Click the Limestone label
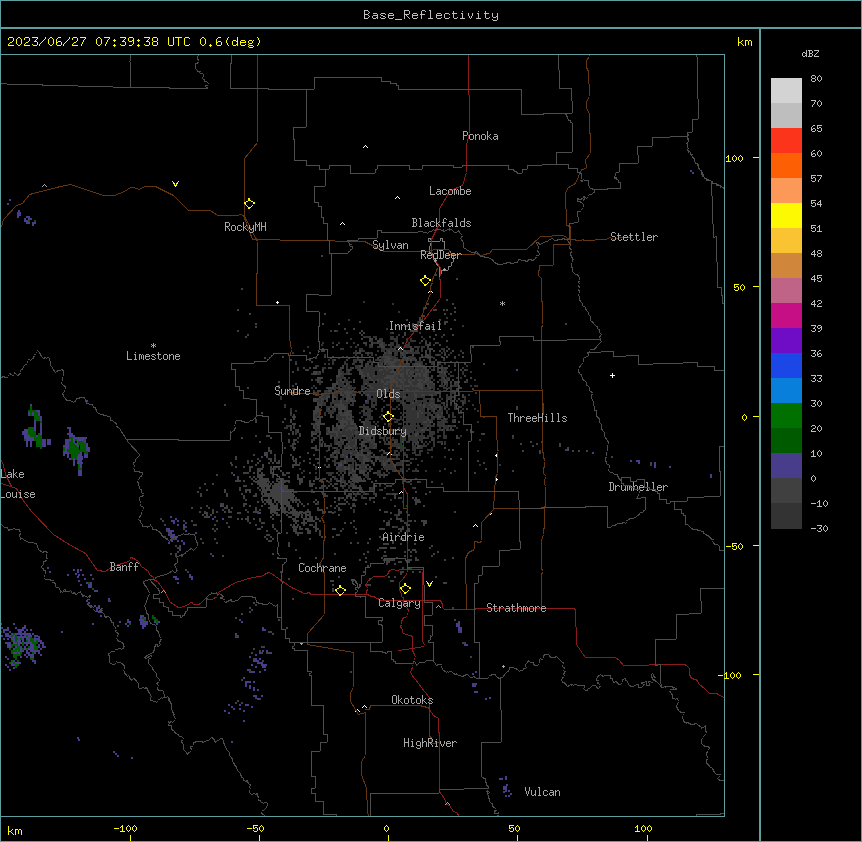 pyautogui.click(x=153, y=356)
